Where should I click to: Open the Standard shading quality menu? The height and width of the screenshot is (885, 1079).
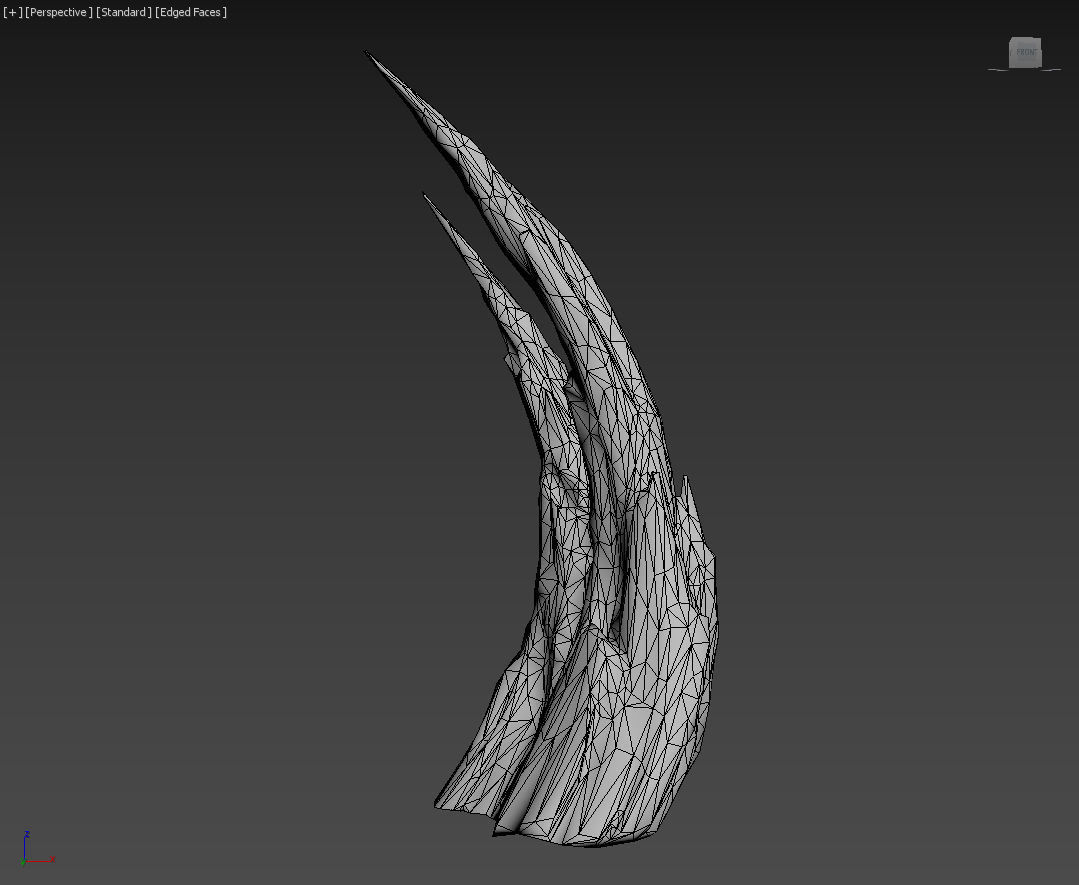124,12
